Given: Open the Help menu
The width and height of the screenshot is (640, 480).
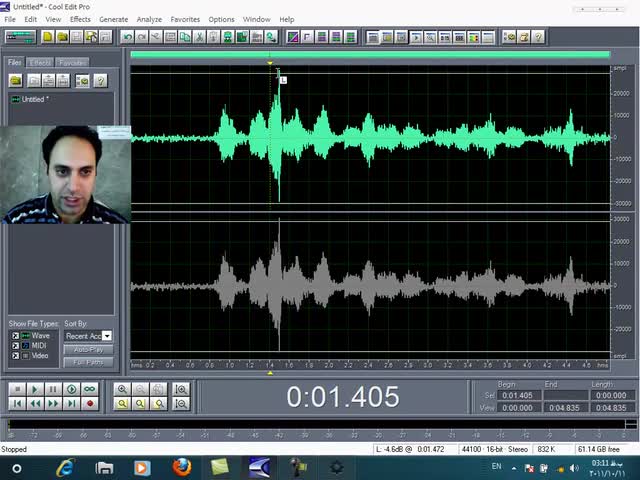Looking at the screenshot, I should coord(287,19).
